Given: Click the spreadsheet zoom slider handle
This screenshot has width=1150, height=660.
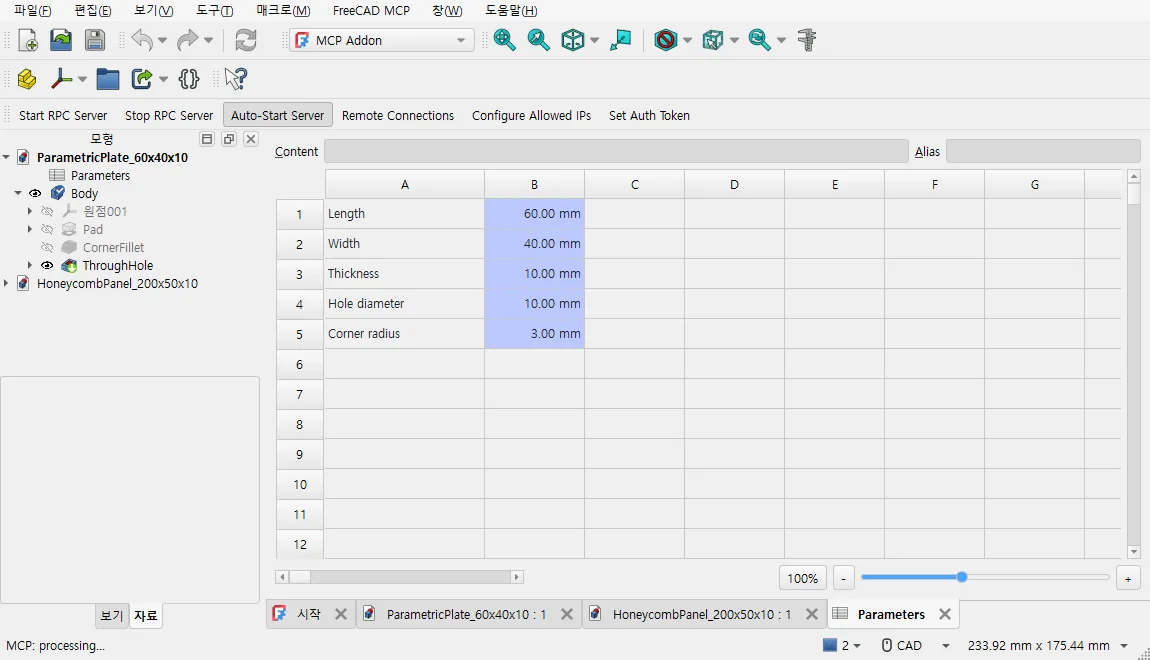Looking at the screenshot, I should (x=962, y=577).
